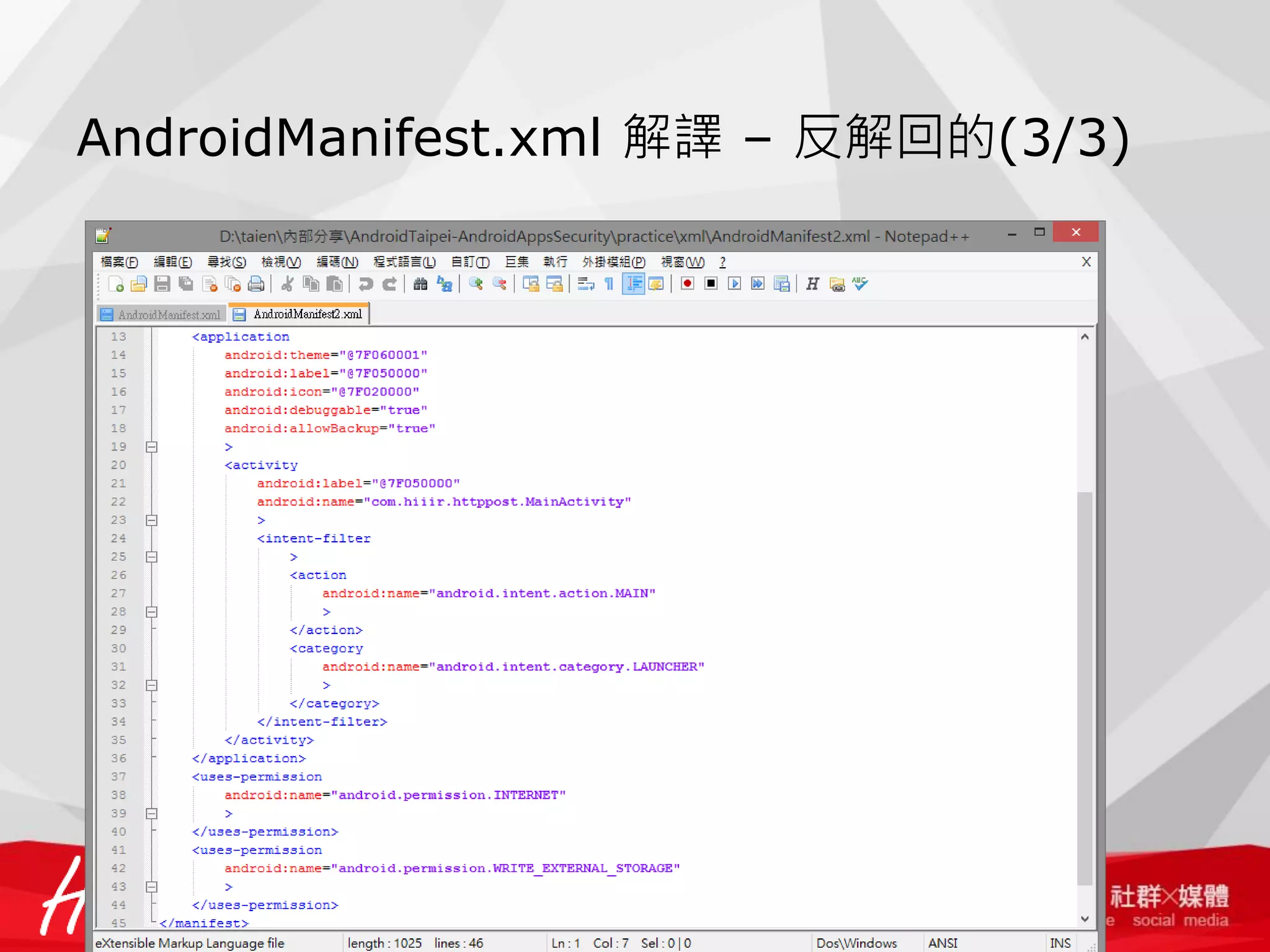Click the Find binoculars icon
The image size is (1270, 952).
coord(420,284)
